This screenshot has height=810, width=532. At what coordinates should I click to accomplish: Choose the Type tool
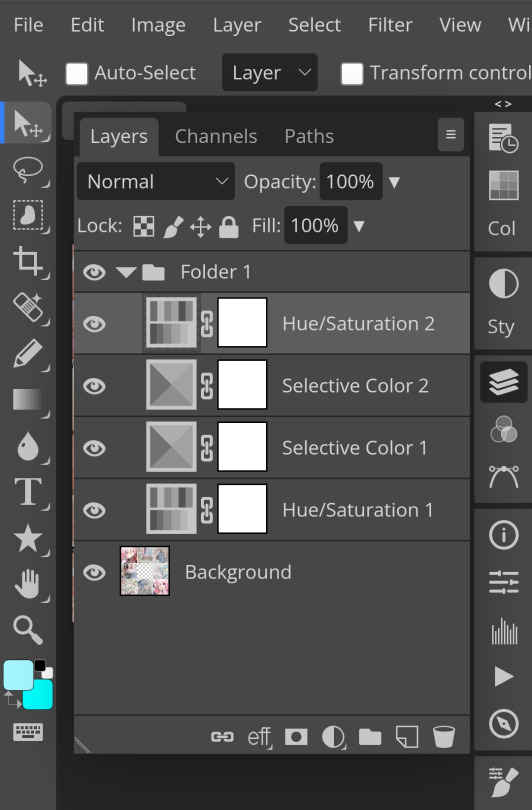click(28, 491)
